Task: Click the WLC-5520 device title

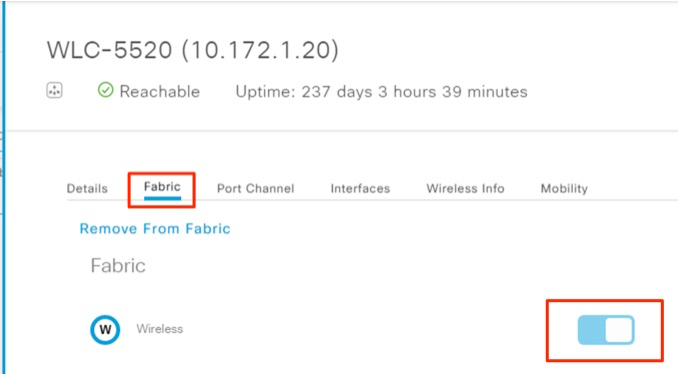Action: coord(109,50)
